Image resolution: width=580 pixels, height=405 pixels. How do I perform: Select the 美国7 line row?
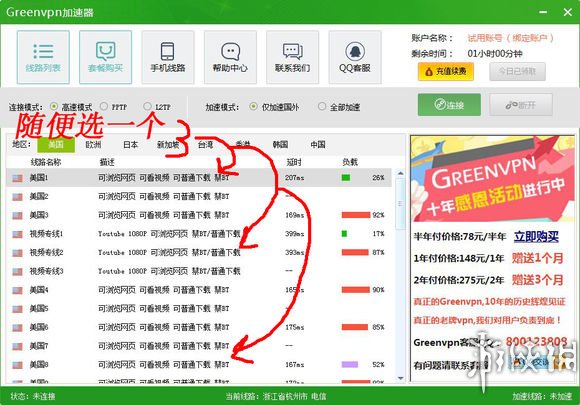[x=199, y=346]
